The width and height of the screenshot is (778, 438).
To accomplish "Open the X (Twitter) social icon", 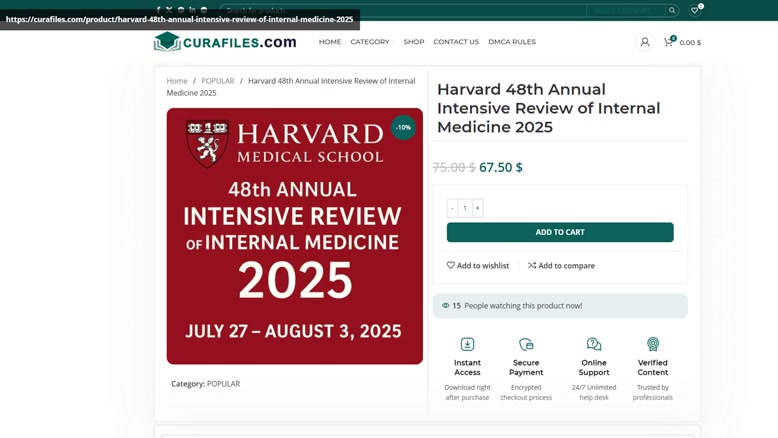I will [169, 10].
